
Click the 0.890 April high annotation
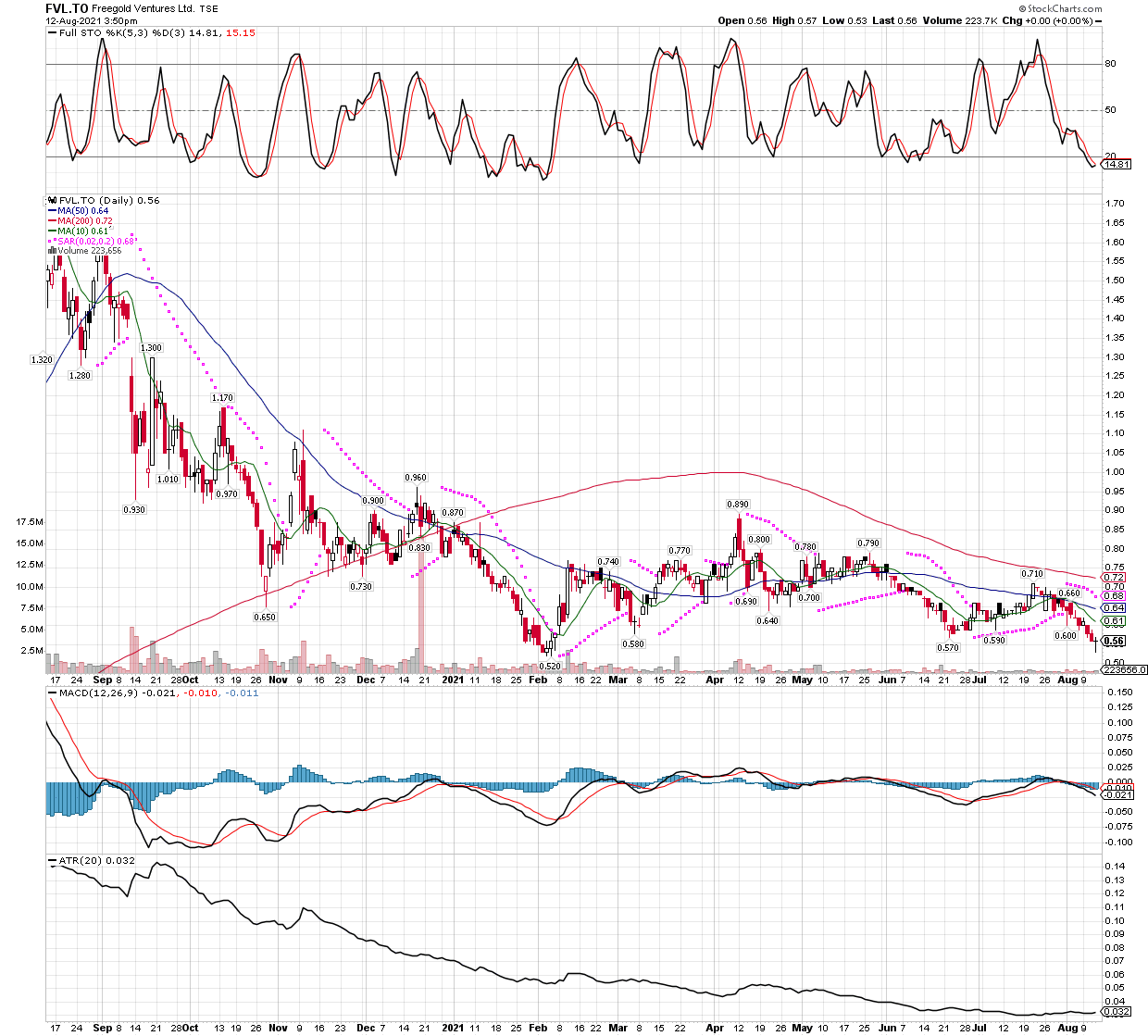point(738,506)
